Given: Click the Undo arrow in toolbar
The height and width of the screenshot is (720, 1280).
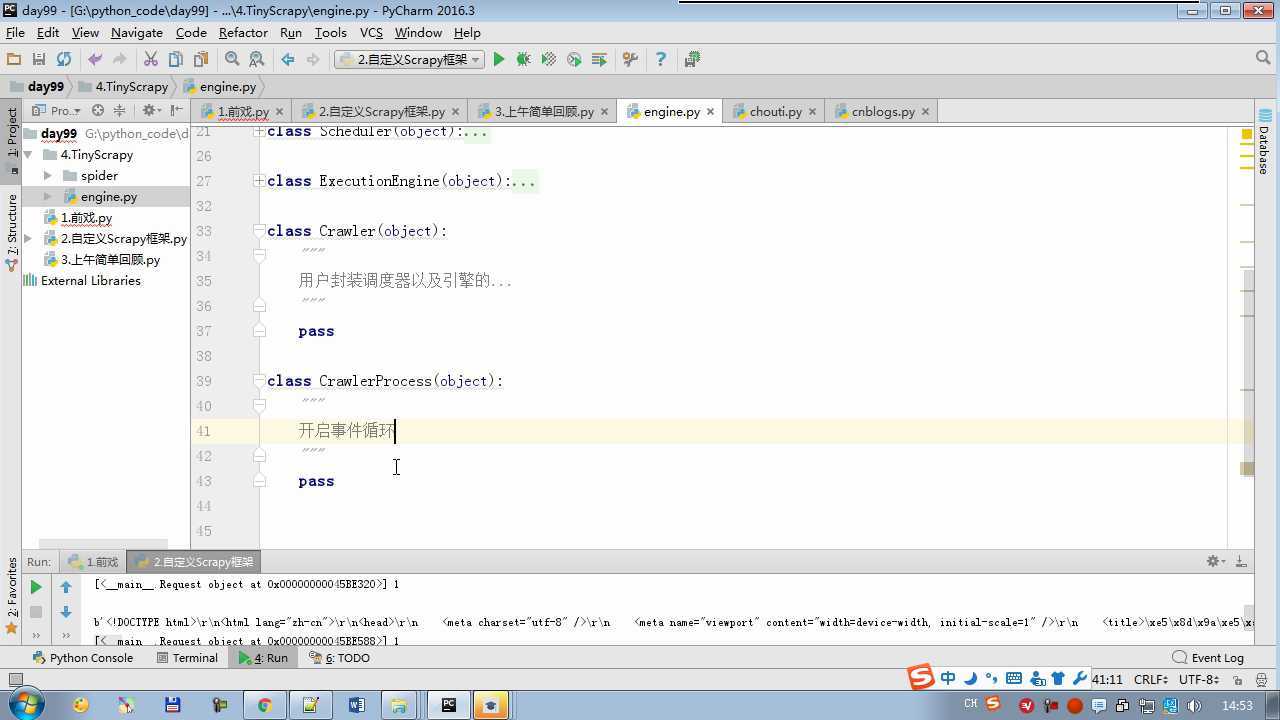Looking at the screenshot, I should click(95, 60).
